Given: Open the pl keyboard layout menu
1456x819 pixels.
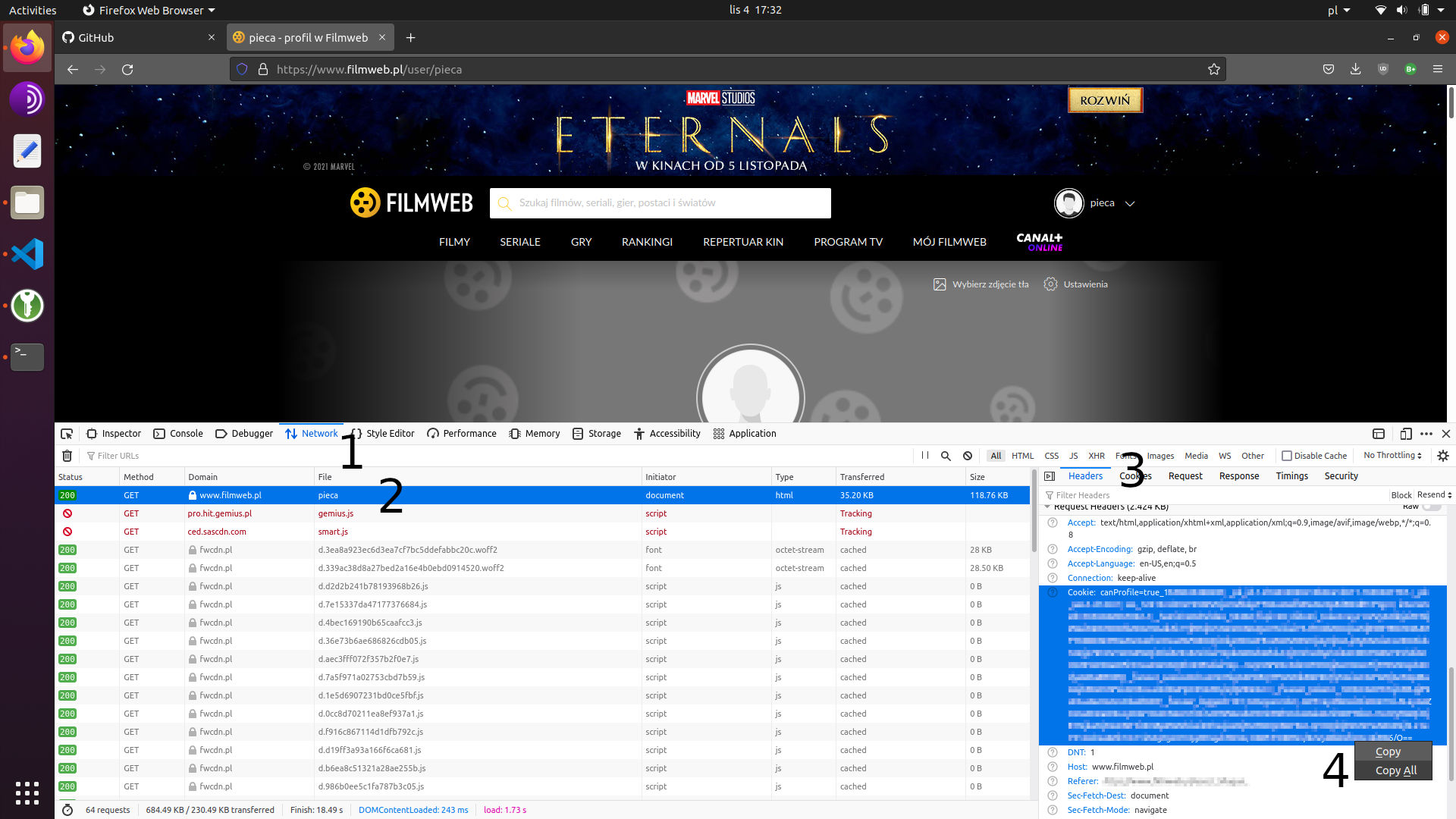Looking at the screenshot, I should [1338, 10].
